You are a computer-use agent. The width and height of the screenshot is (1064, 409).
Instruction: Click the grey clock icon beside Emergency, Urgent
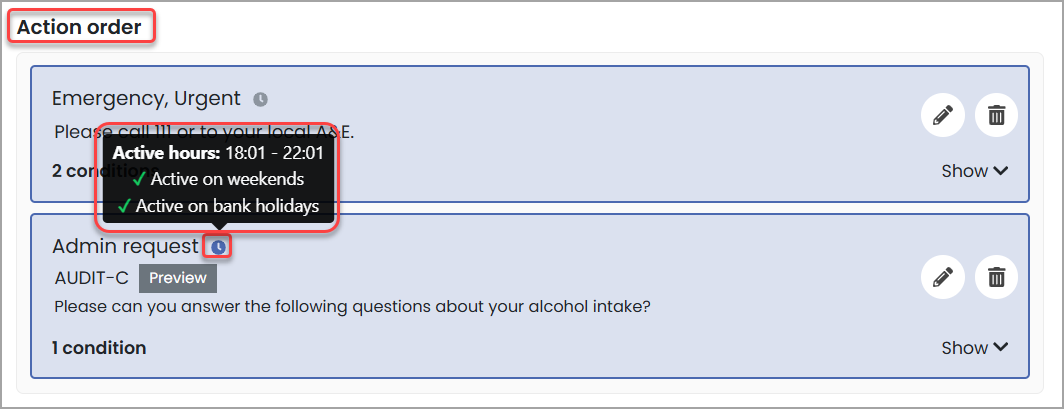click(260, 99)
